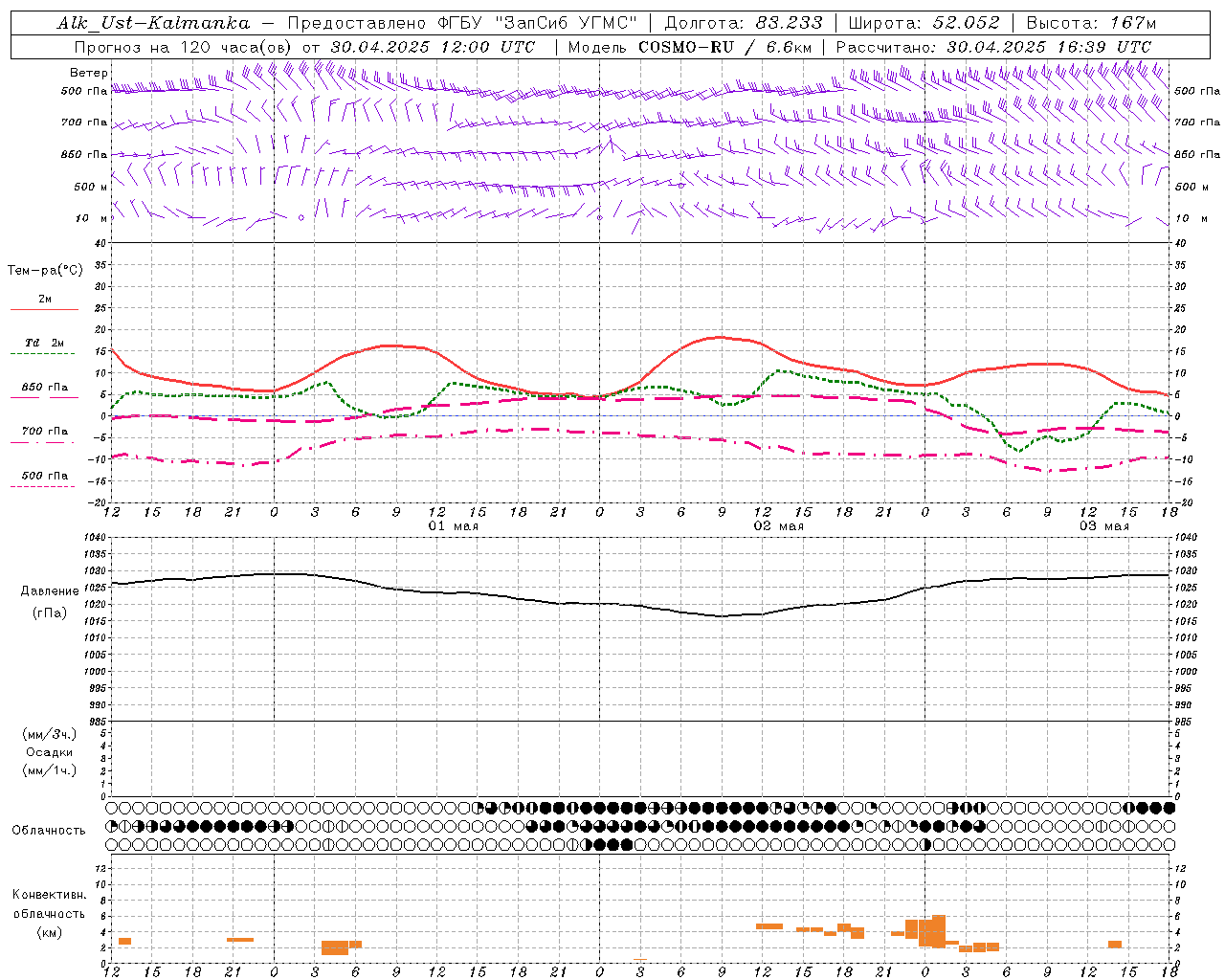Click the 01 мая date label

454,526
